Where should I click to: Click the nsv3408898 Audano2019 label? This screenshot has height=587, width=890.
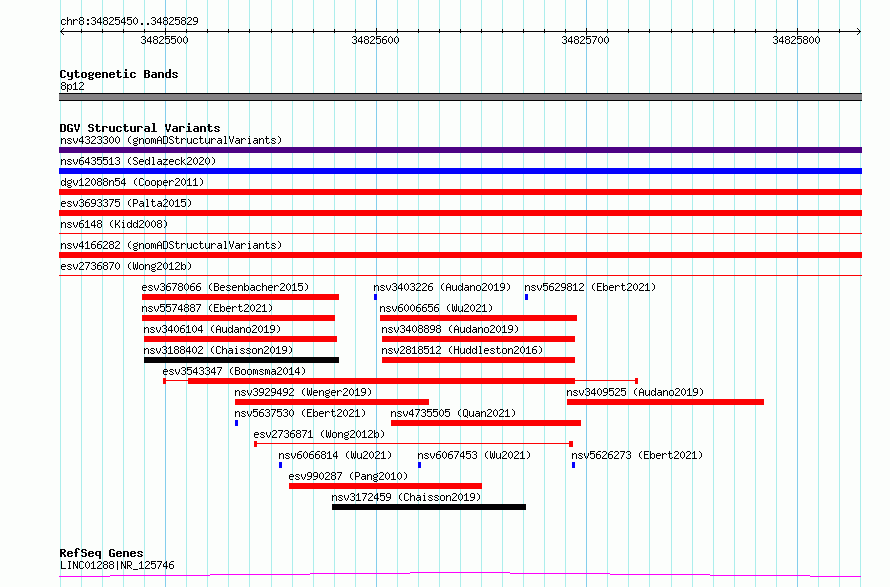point(450,329)
